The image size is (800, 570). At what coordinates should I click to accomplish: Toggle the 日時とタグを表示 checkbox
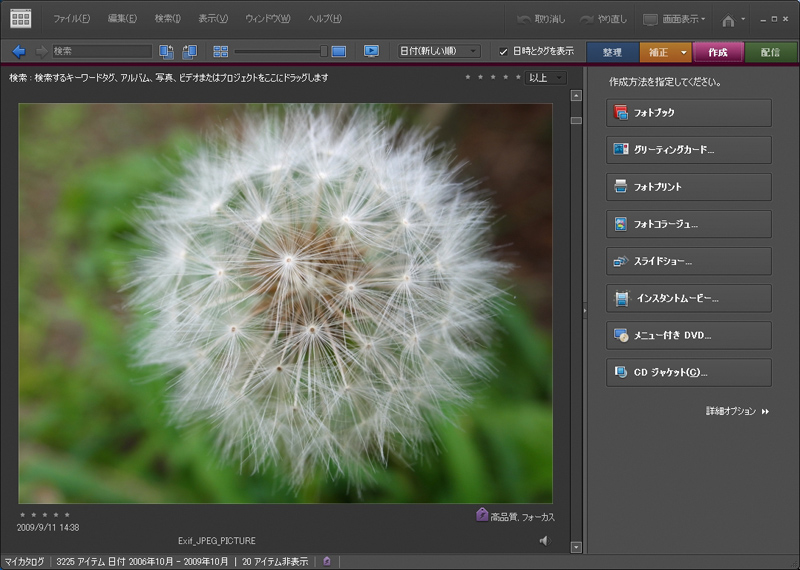[x=504, y=52]
